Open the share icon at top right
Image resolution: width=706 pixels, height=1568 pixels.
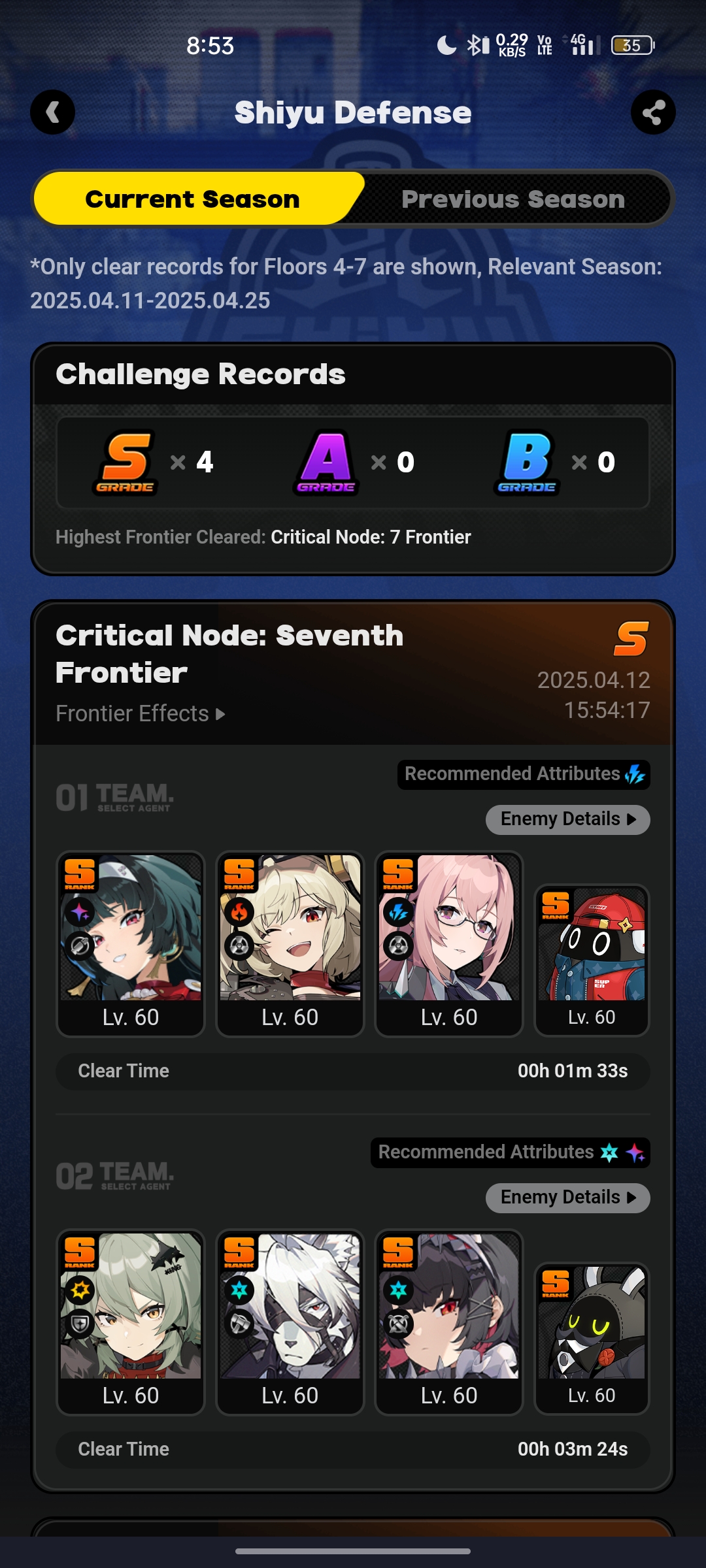(x=653, y=112)
